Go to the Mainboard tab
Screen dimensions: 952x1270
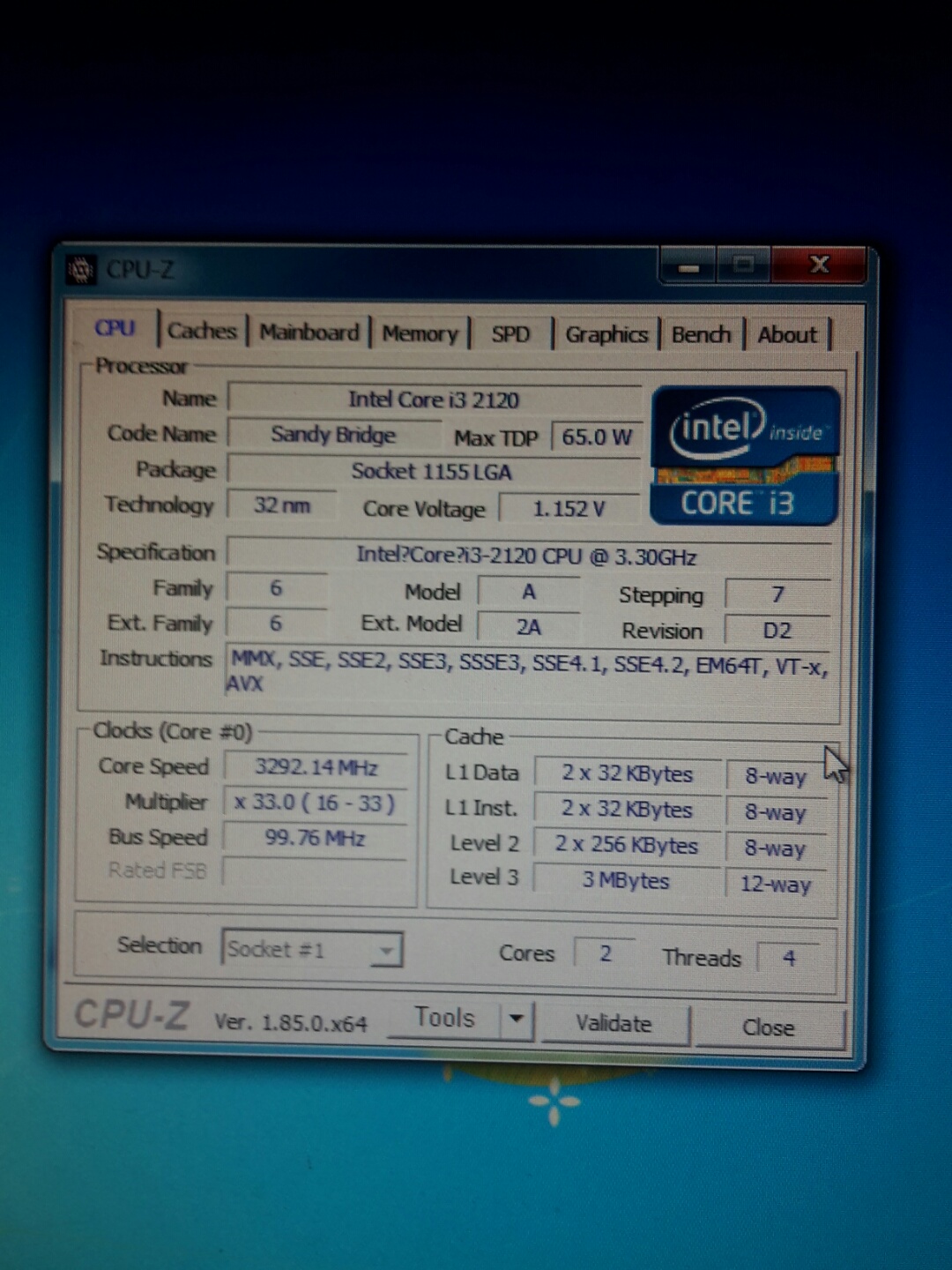[309, 332]
